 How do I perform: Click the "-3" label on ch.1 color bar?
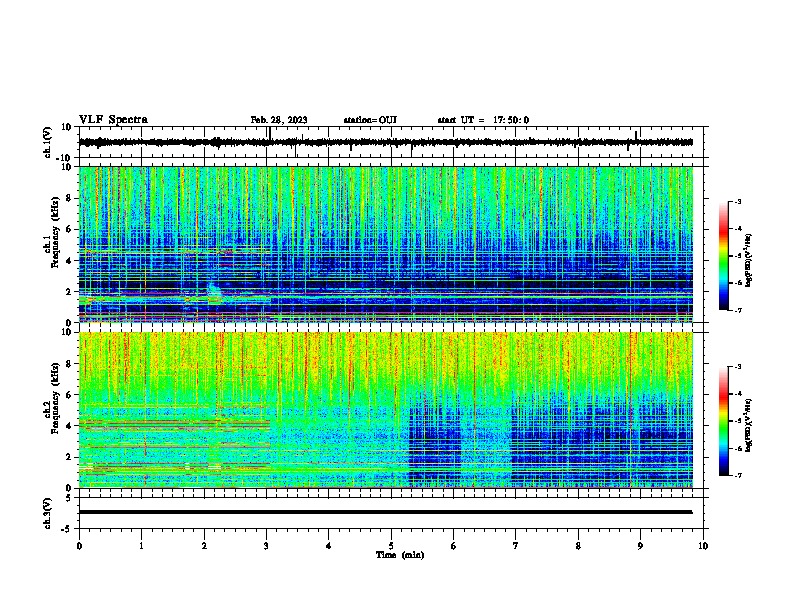click(x=738, y=201)
